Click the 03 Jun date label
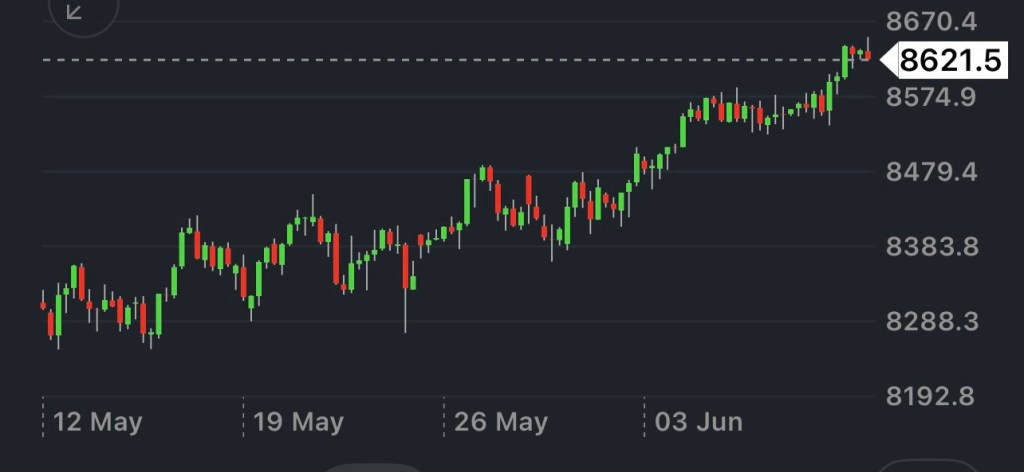 point(698,422)
